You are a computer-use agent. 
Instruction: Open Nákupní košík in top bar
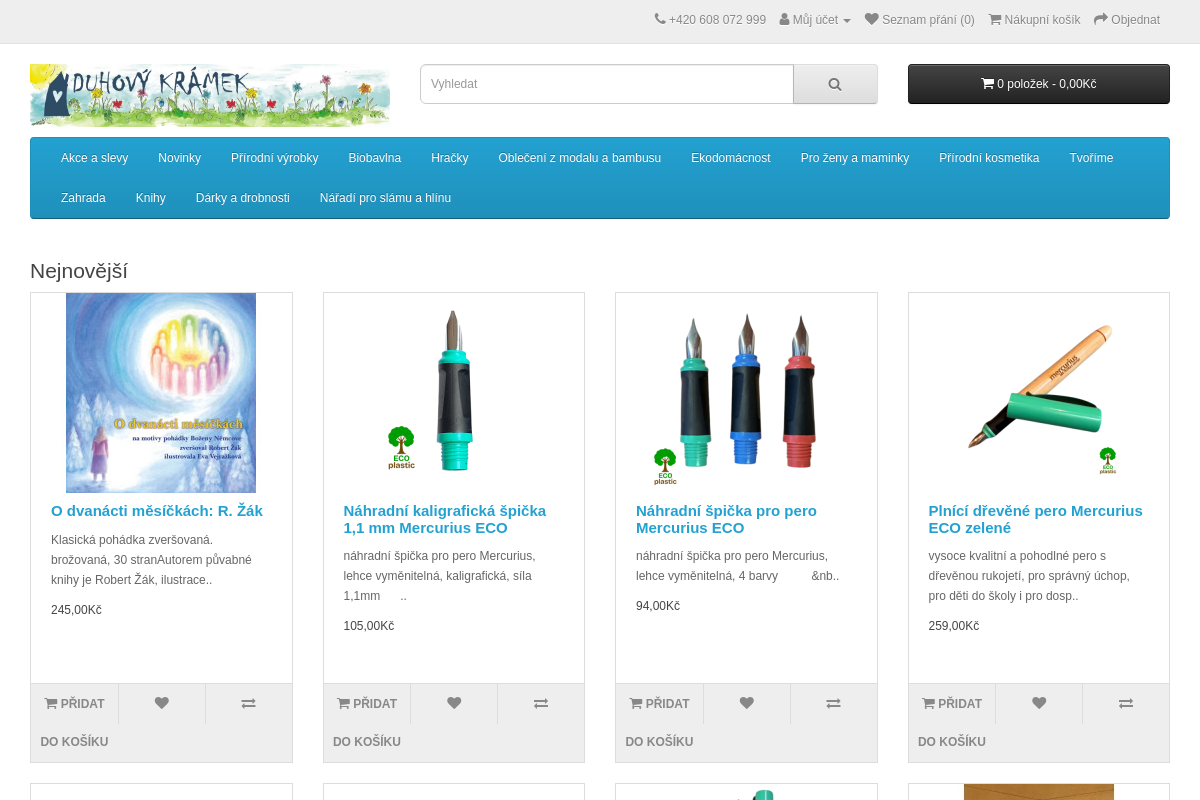(1034, 20)
